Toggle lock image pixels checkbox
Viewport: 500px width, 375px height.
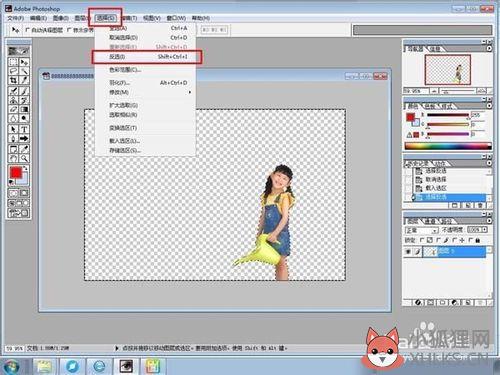click(439, 240)
